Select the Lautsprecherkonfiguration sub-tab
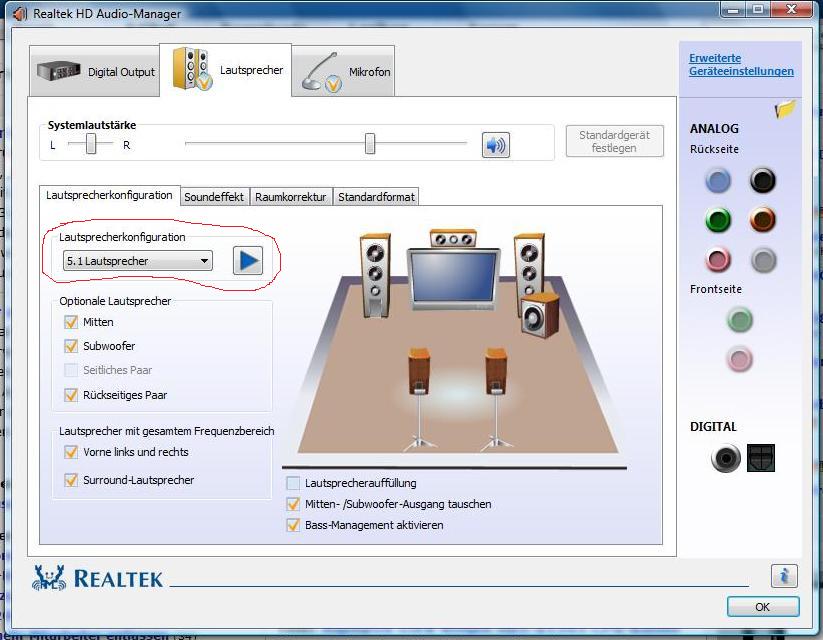The height and width of the screenshot is (640, 823). pos(109,195)
